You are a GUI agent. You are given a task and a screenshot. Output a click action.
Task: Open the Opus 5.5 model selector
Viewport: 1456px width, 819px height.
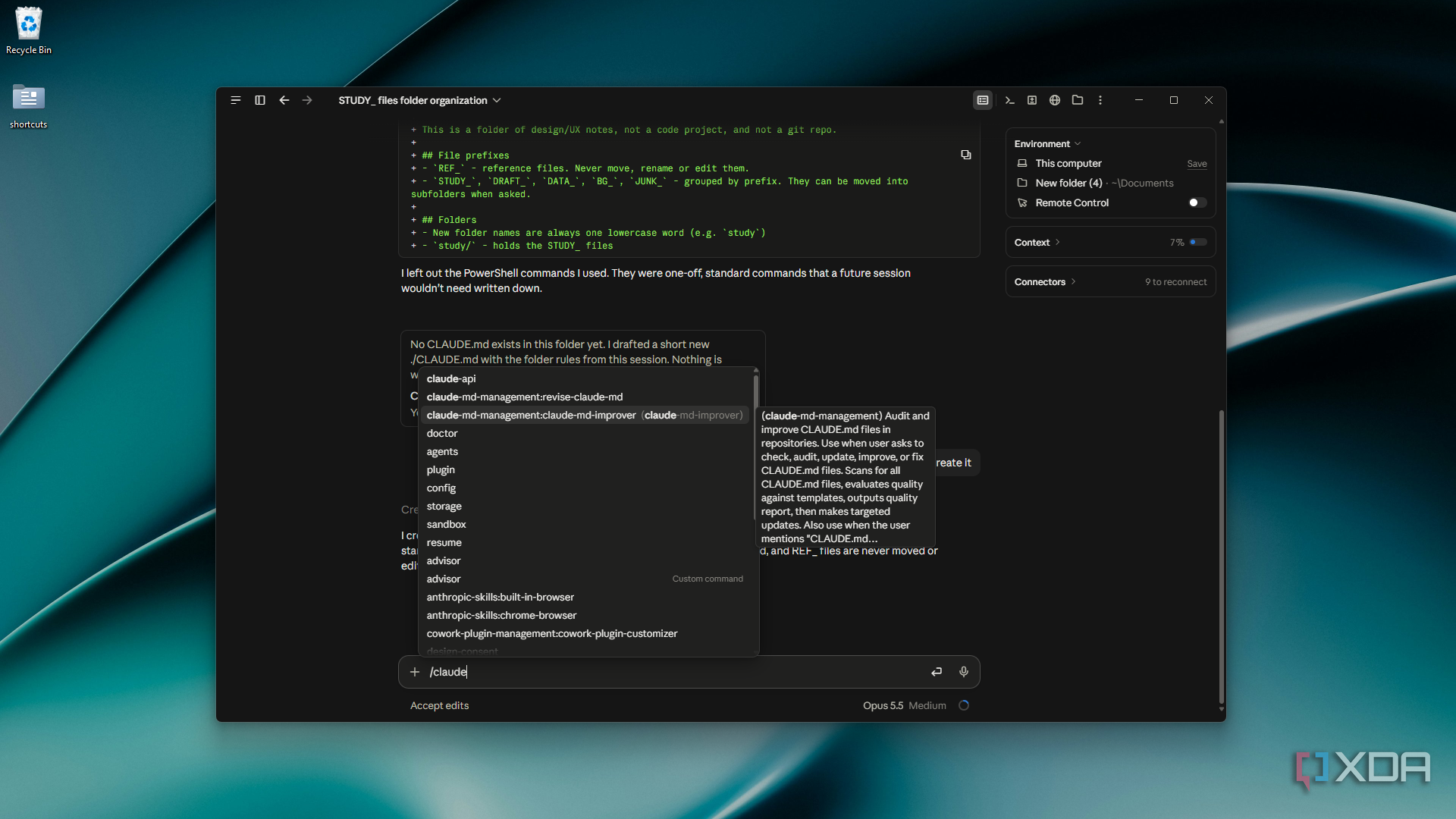point(883,705)
